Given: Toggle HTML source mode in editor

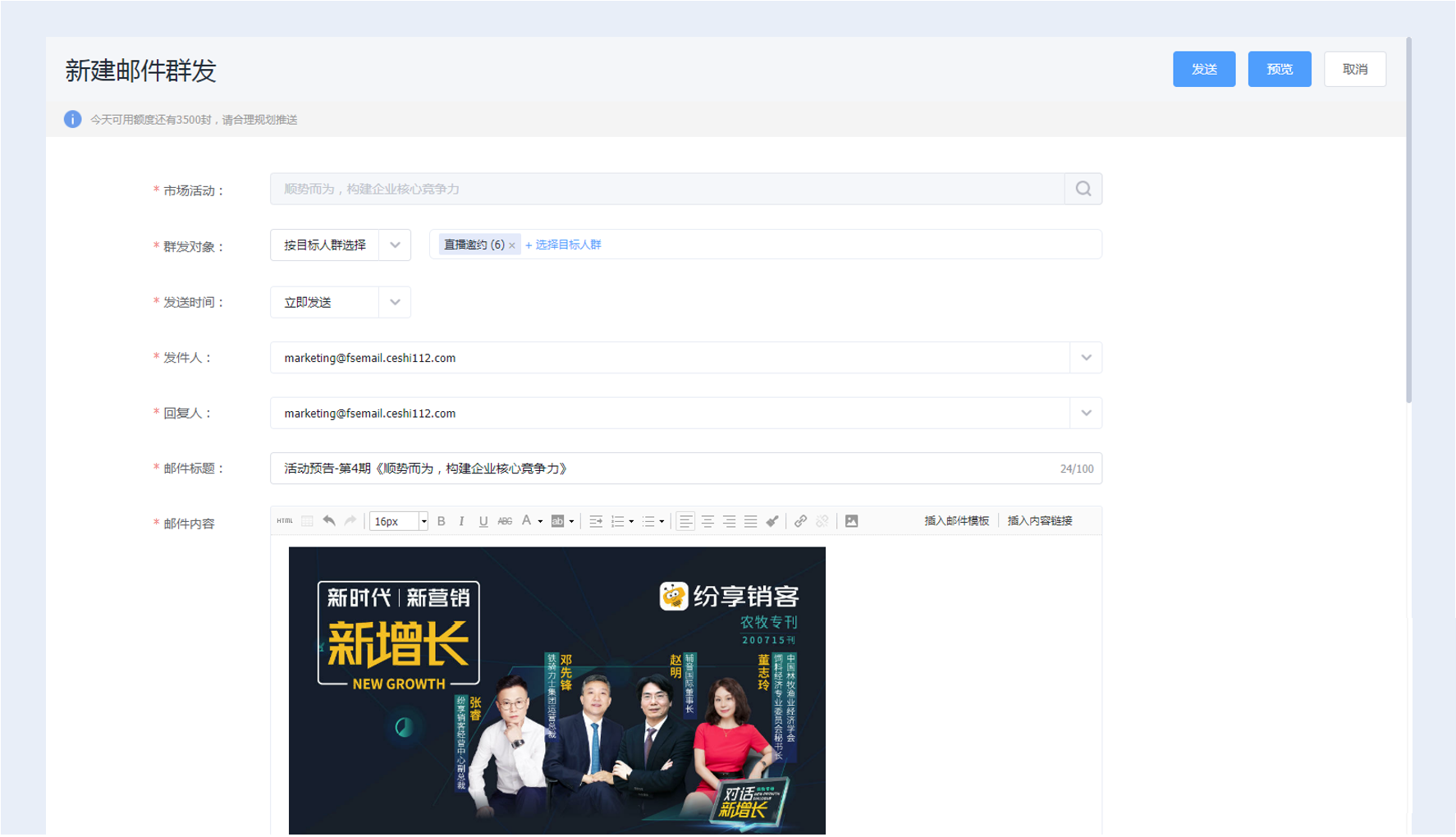Looking at the screenshot, I should click(285, 521).
